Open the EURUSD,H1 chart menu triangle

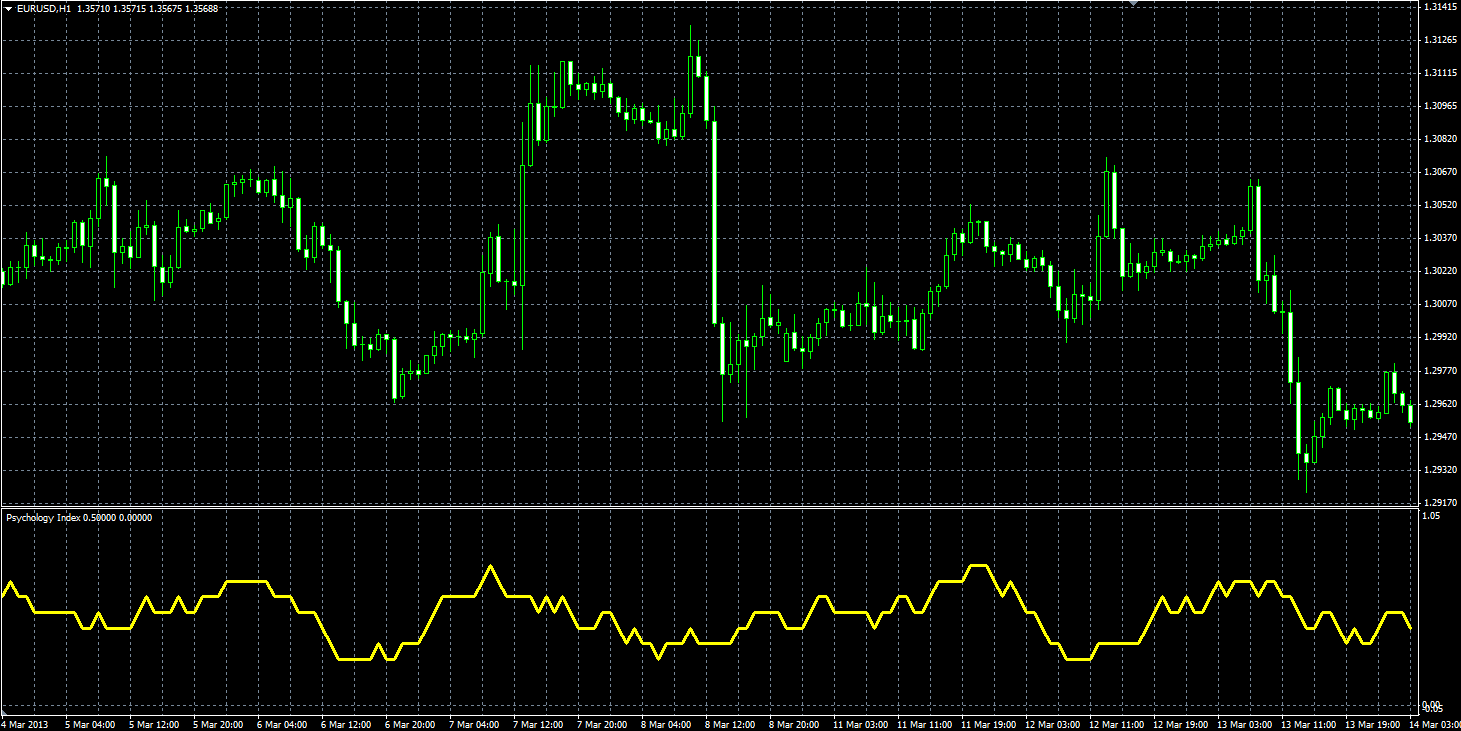[7, 9]
